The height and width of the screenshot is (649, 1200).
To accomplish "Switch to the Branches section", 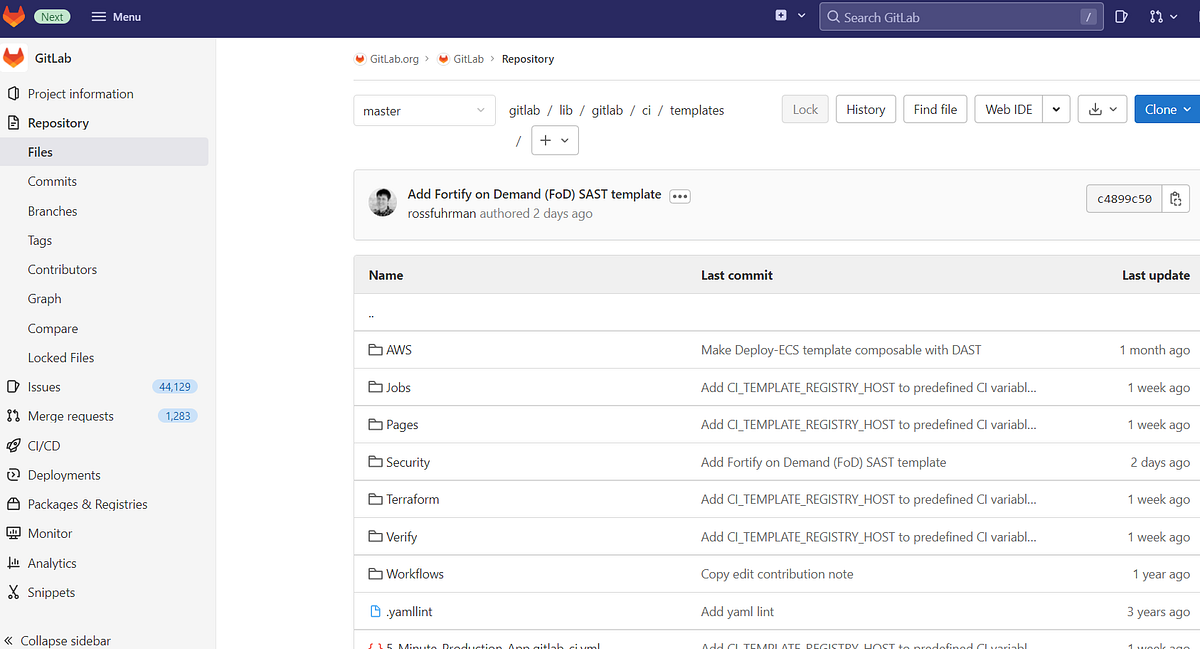I will [x=50, y=211].
